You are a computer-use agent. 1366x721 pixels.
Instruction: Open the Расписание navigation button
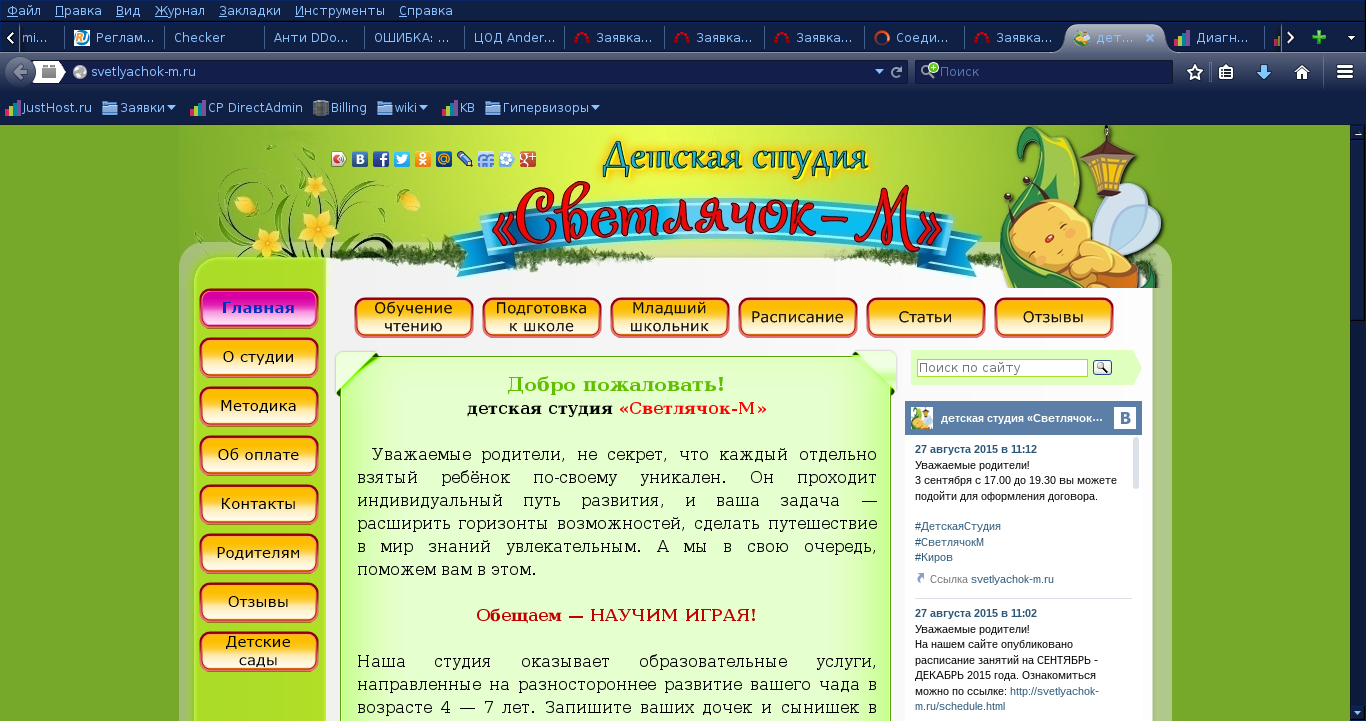pos(798,317)
